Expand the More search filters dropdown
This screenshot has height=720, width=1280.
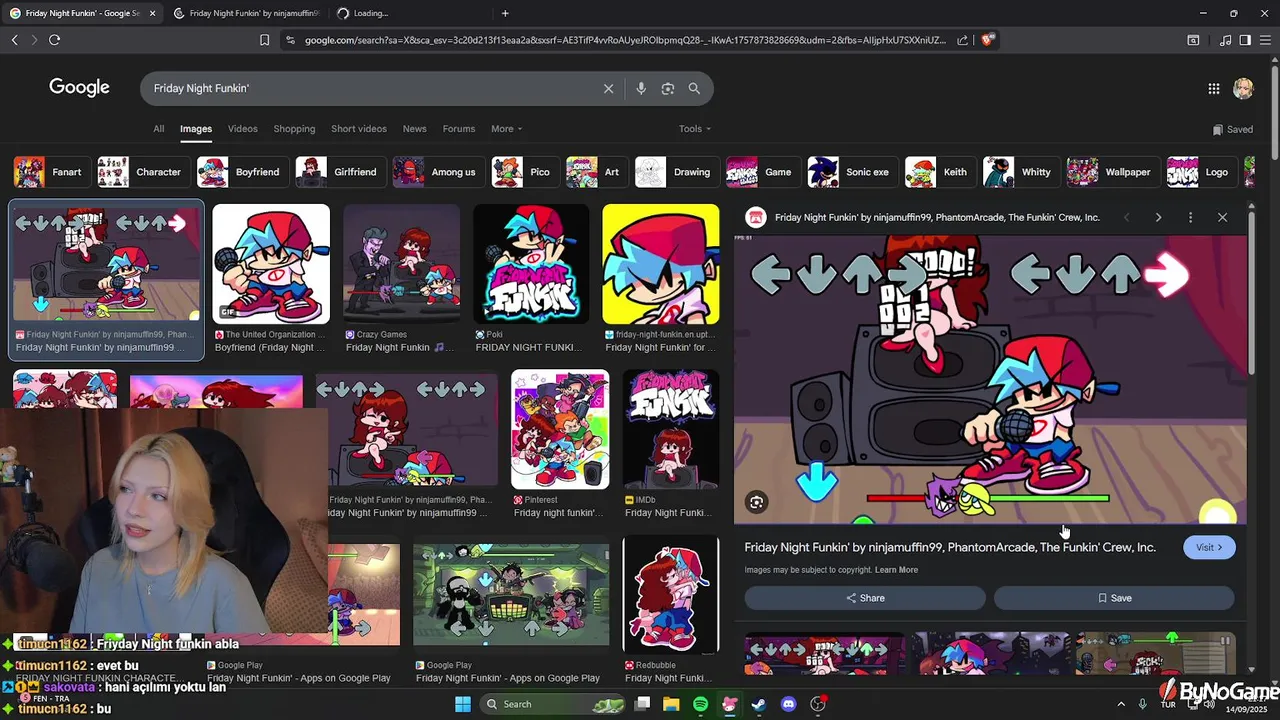tap(506, 129)
